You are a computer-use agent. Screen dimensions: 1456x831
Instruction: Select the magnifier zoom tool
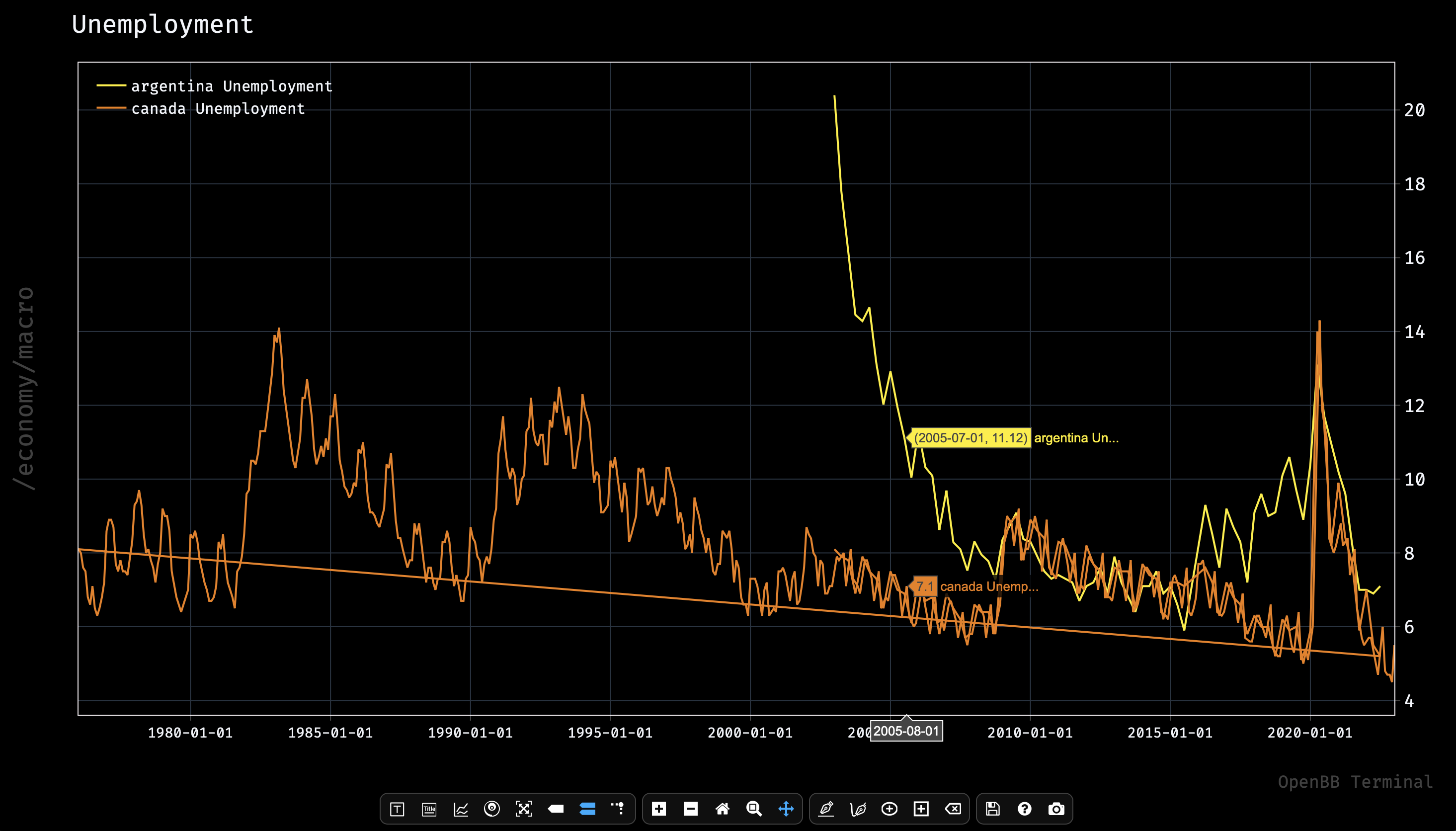click(754, 809)
